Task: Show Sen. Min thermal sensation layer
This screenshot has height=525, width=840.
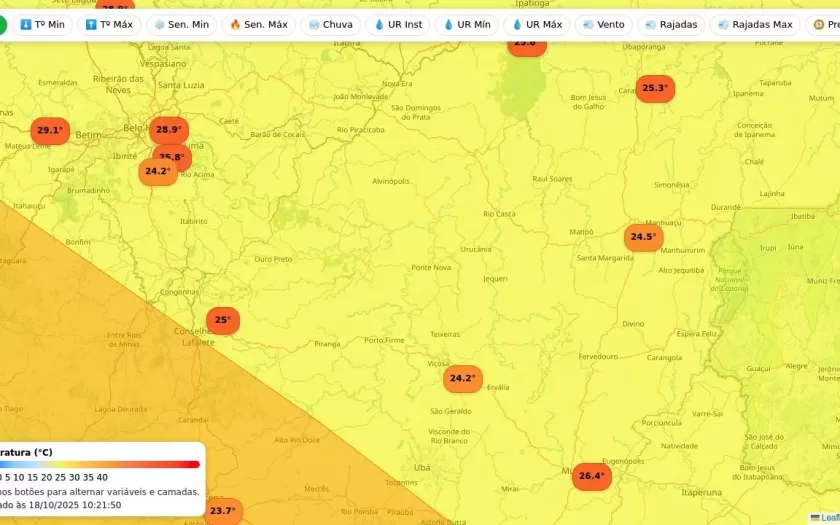Action: (x=181, y=24)
